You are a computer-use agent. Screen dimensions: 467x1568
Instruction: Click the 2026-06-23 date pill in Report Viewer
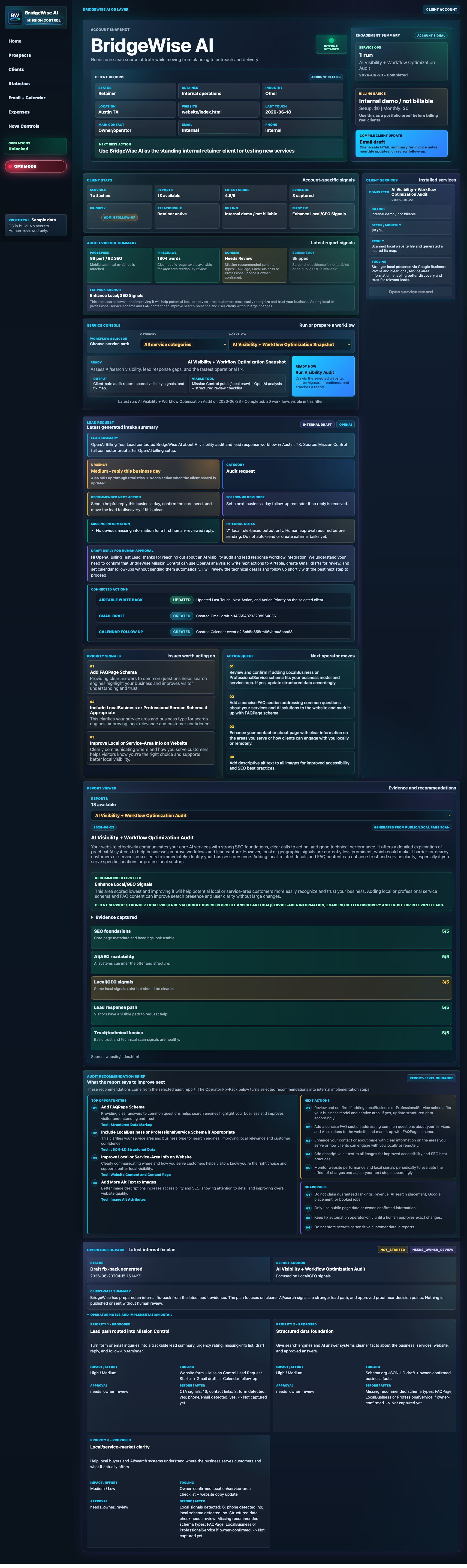click(x=104, y=827)
